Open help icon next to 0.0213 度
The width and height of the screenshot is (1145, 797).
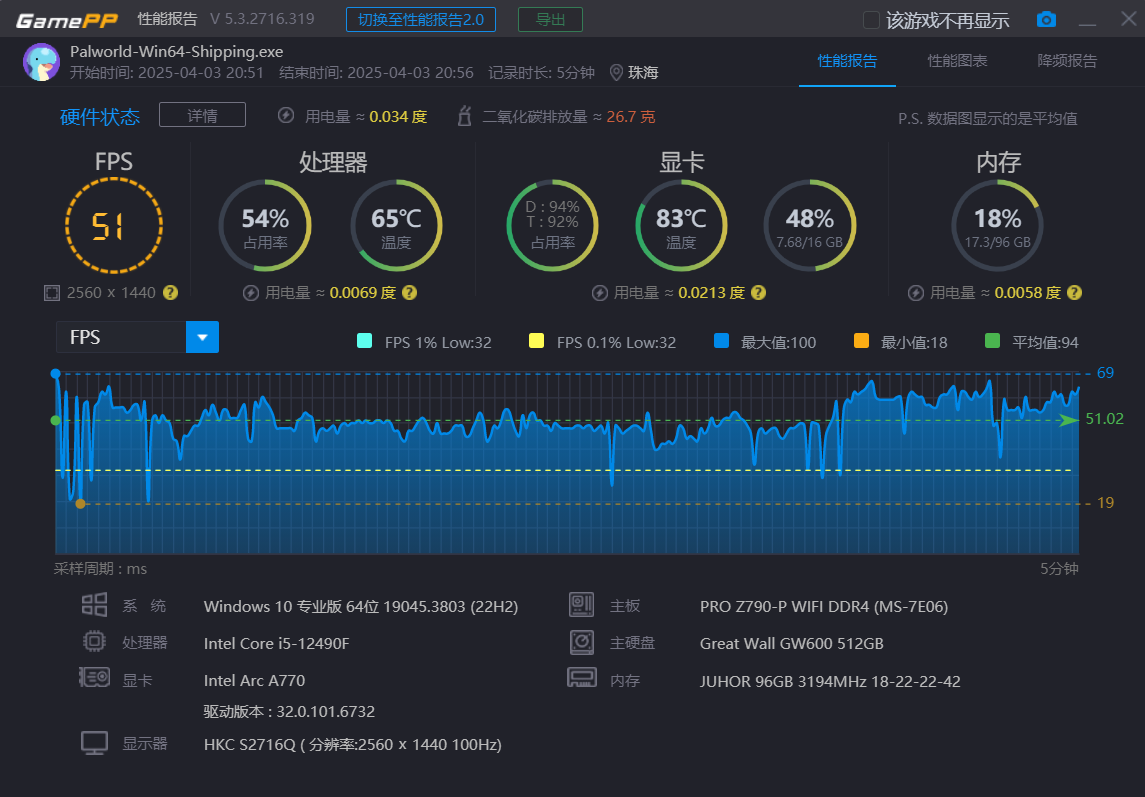[x=759, y=292]
